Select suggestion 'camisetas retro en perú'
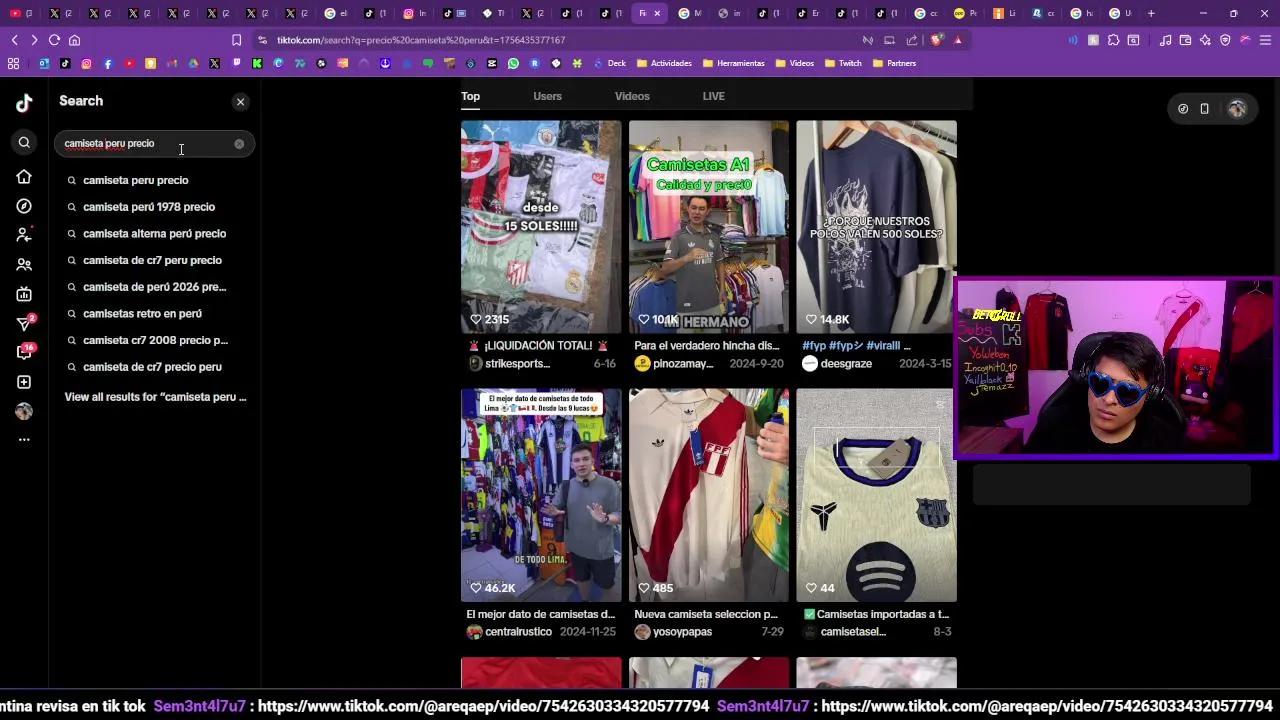Viewport: 1280px width, 720px height. pos(142,314)
